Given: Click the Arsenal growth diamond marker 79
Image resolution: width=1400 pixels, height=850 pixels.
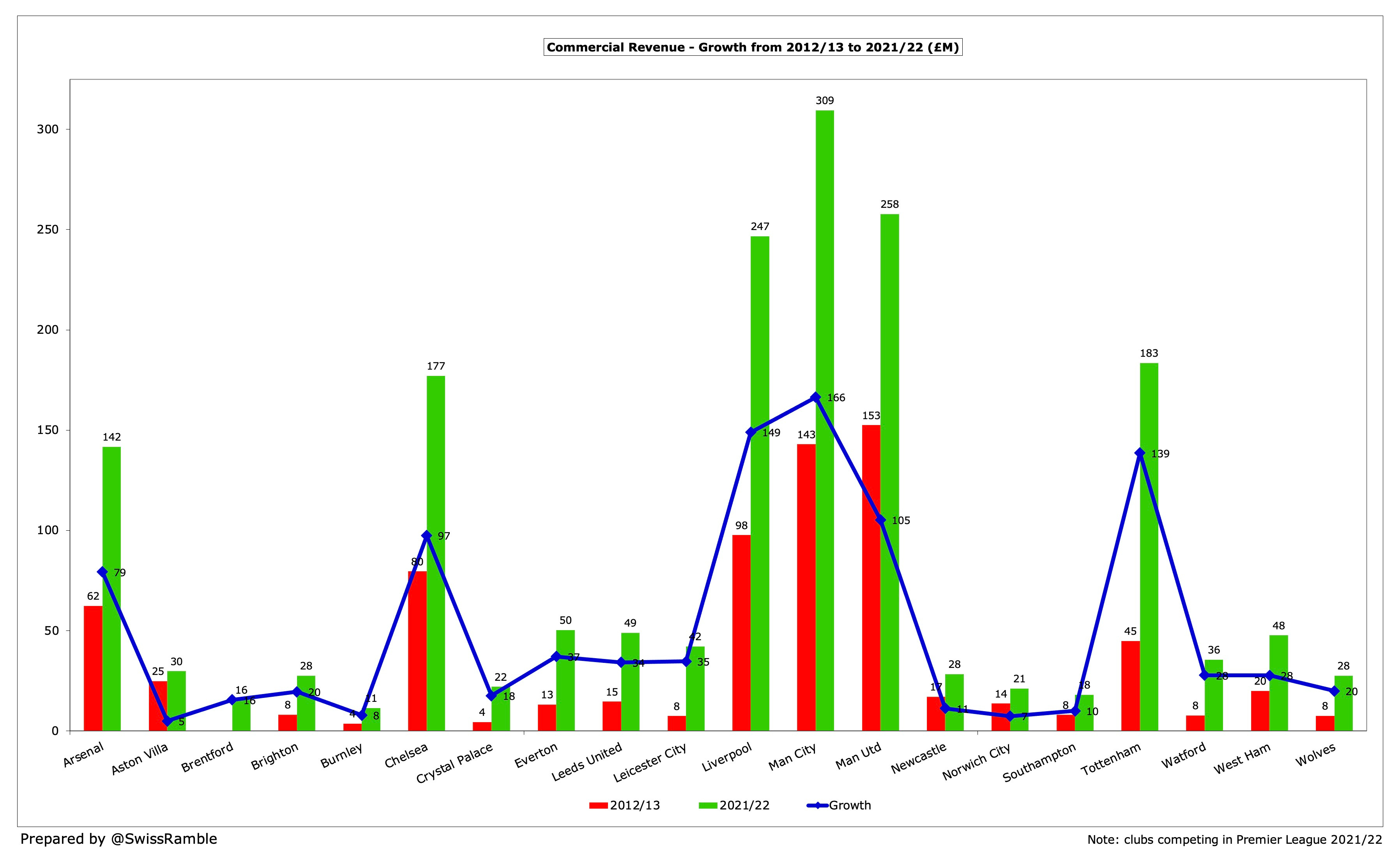Looking at the screenshot, I should [102, 572].
